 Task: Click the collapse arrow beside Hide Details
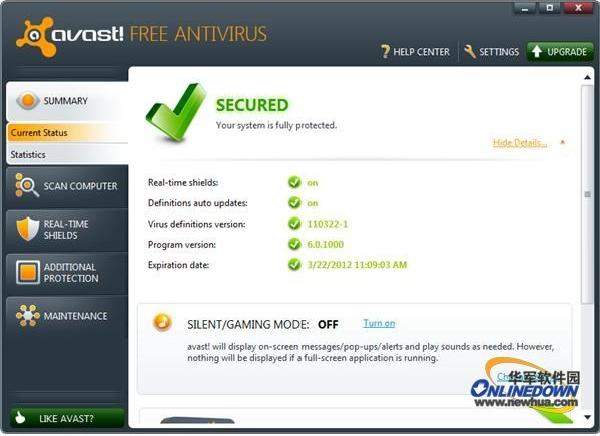562,142
